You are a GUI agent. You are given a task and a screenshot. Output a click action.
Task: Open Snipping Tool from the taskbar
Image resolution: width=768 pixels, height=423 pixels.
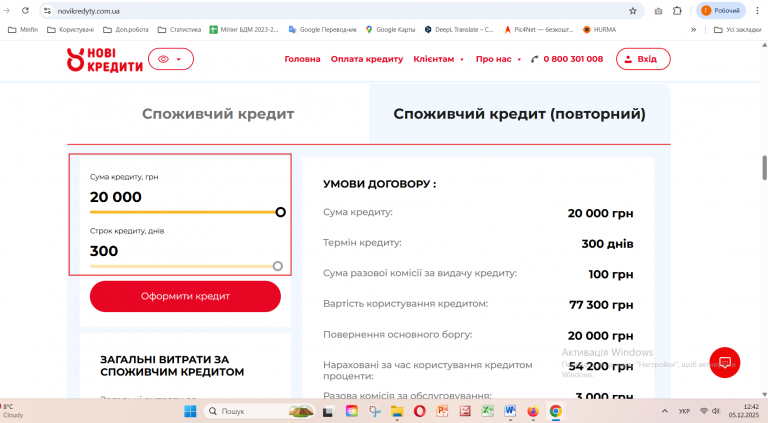(x=375, y=411)
